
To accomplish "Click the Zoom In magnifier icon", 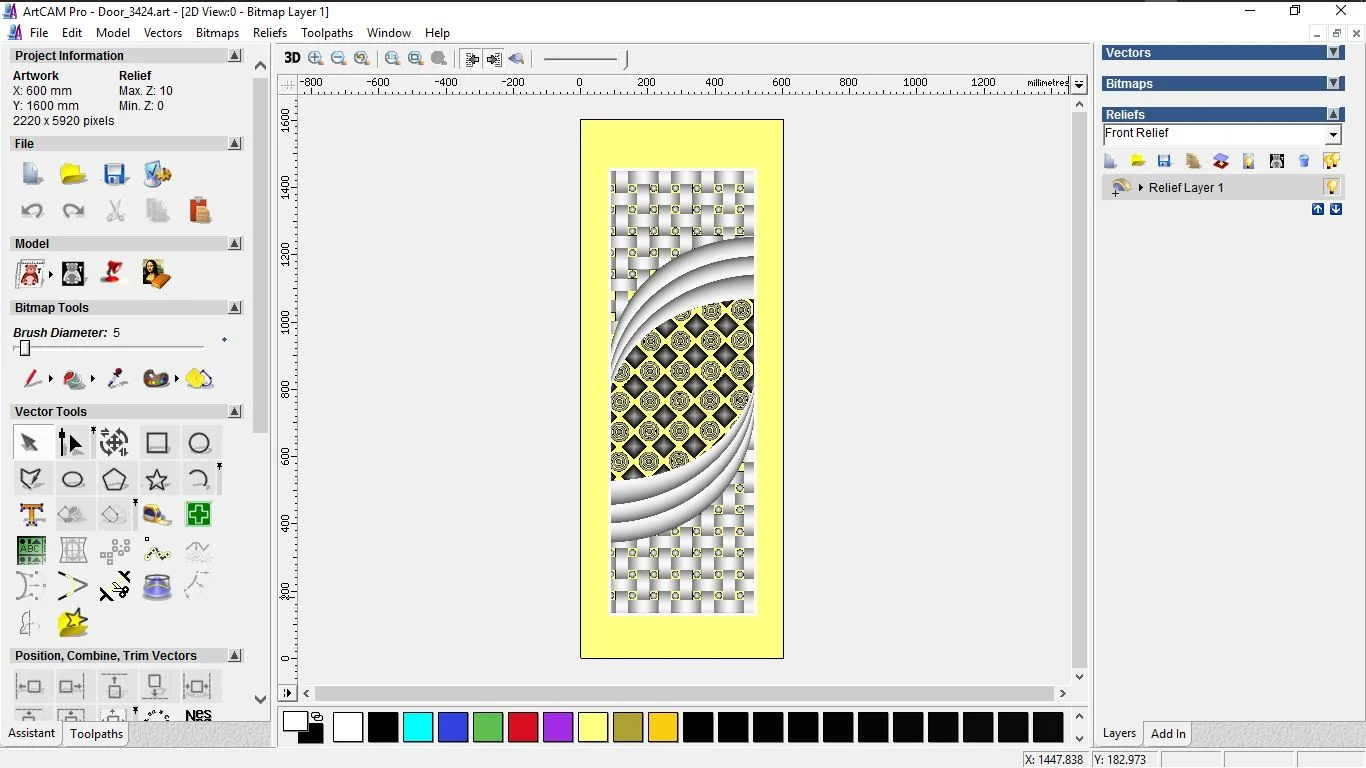I will [x=316, y=58].
